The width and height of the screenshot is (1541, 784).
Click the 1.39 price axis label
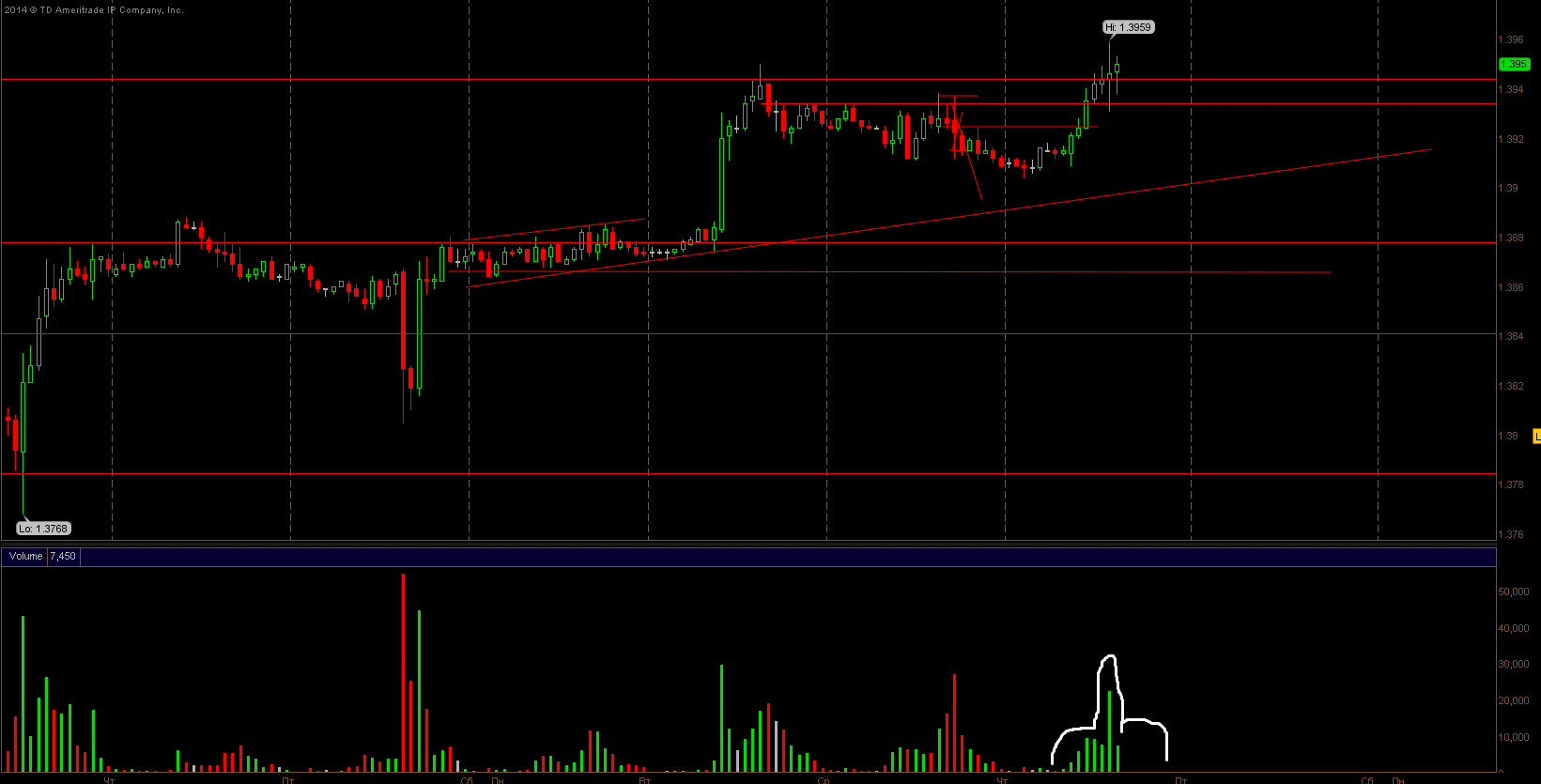[x=1507, y=188]
